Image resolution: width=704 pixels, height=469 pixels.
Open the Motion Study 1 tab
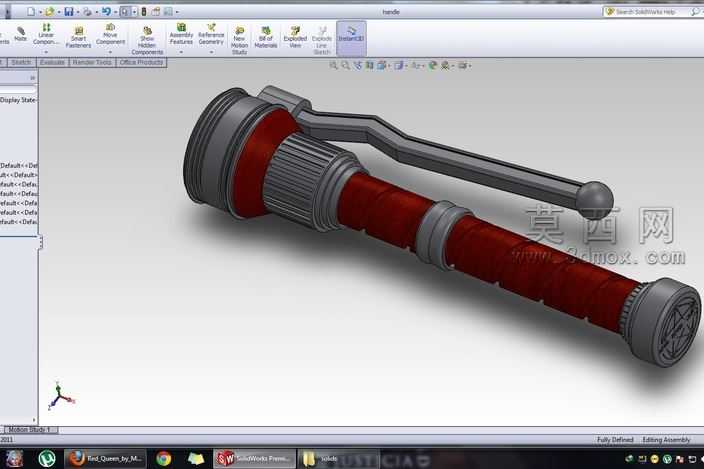coord(30,430)
